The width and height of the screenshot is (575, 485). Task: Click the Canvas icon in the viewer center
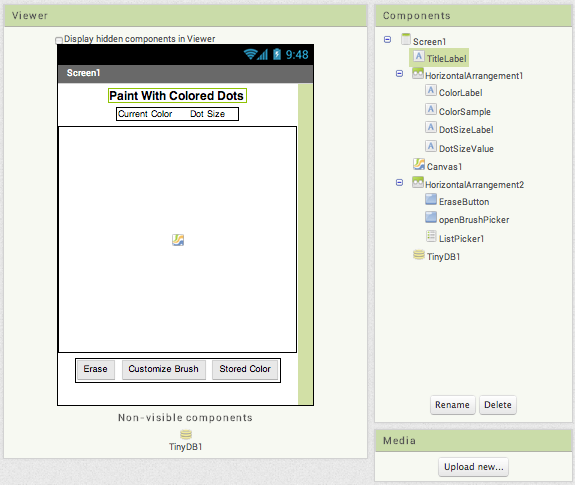178,240
